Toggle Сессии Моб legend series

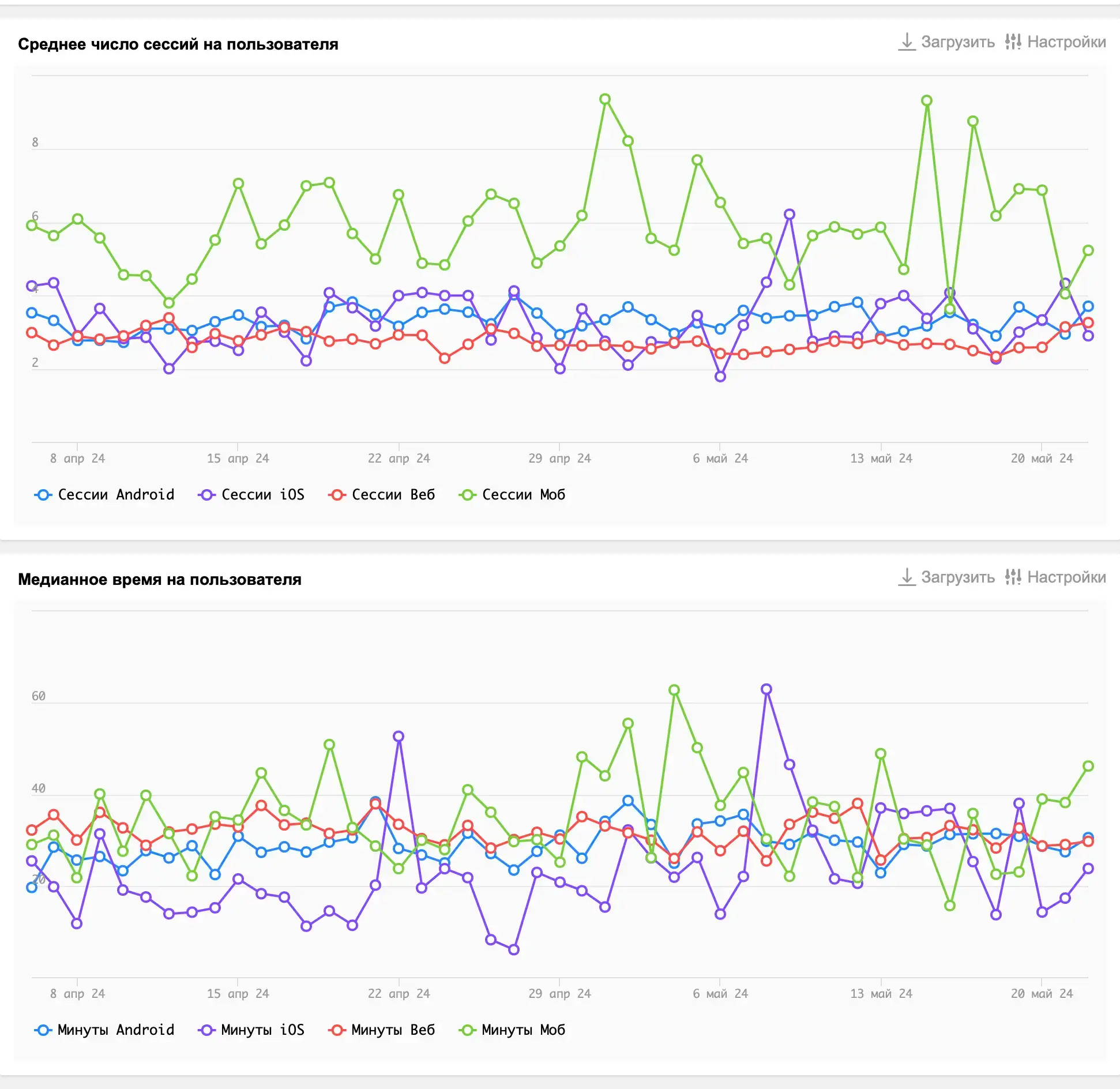coord(512,495)
